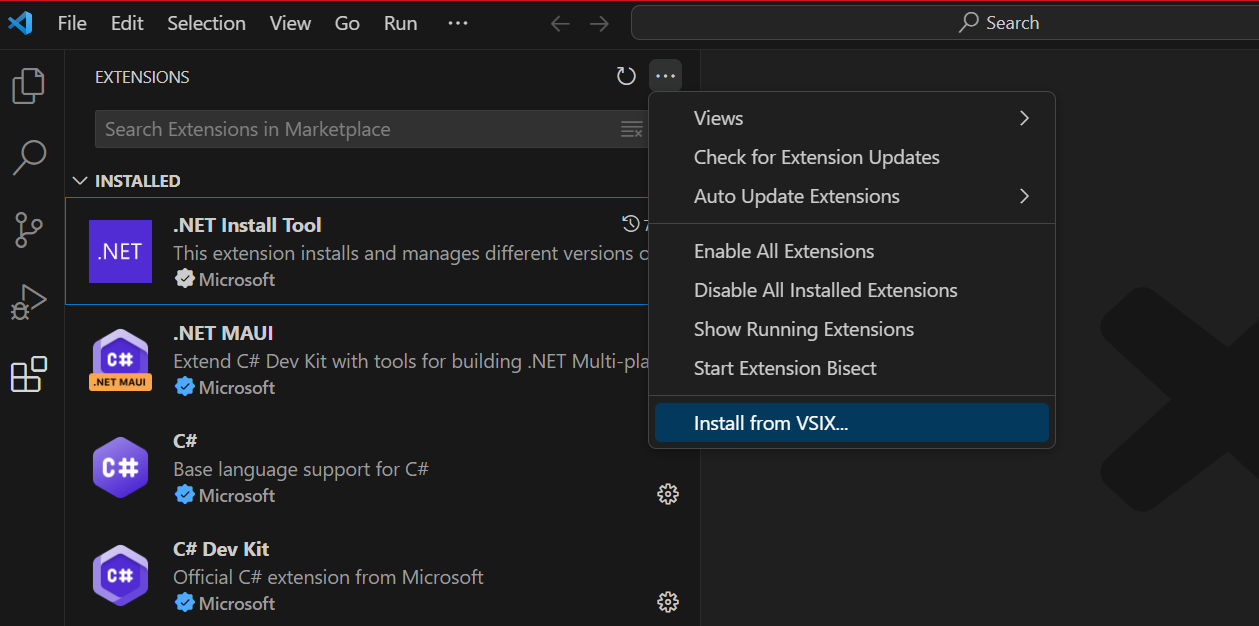Image resolution: width=1259 pixels, height=626 pixels.
Task: Toggle the Views and More Actions ellipsis
Action: (x=665, y=77)
